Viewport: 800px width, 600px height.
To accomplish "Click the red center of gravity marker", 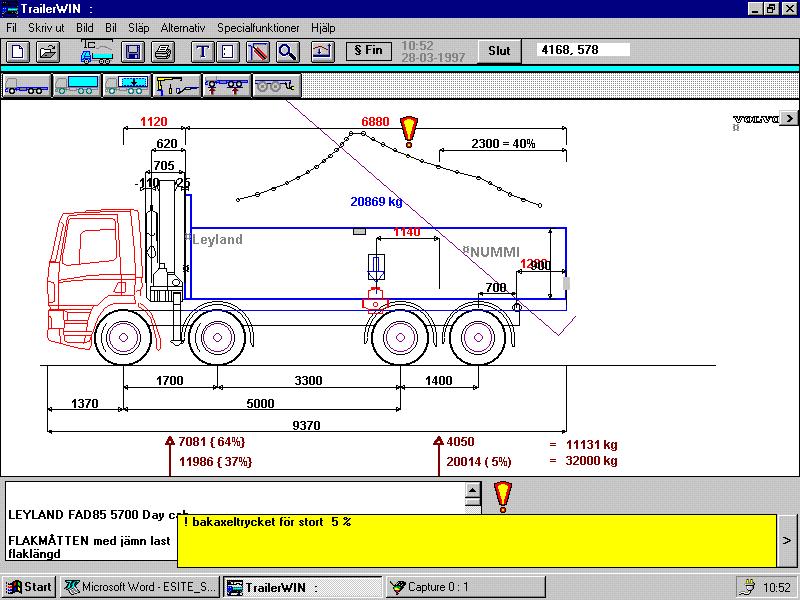I will point(375,301).
